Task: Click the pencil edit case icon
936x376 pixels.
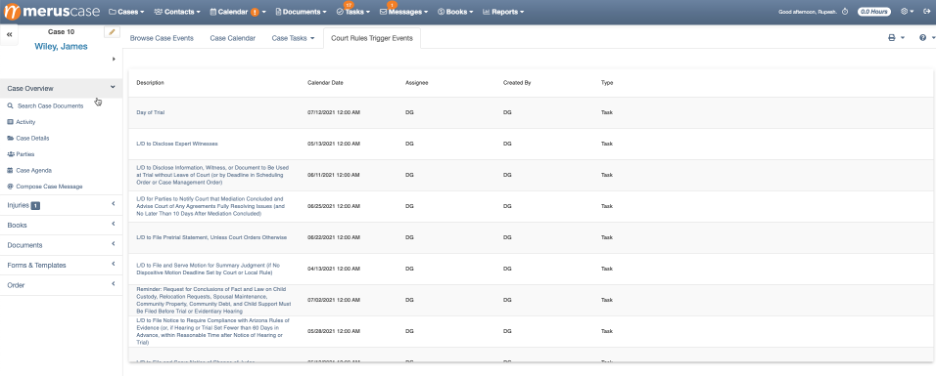Action: pyautogui.click(x=112, y=32)
